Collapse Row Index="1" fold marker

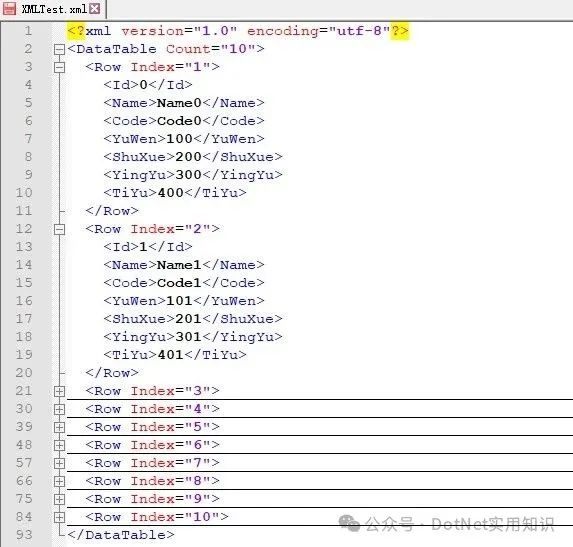point(59,67)
